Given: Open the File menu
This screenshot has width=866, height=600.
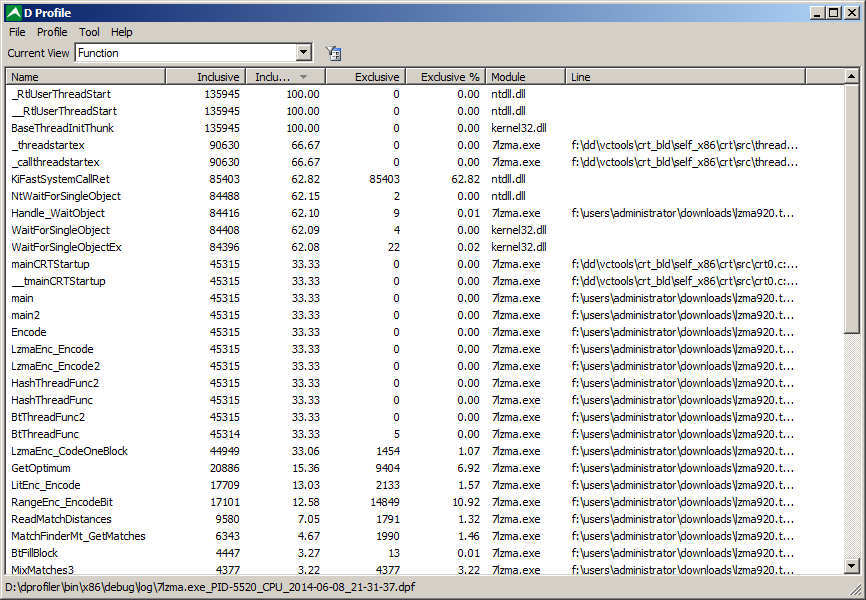Looking at the screenshot, I should [x=17, y=32].
